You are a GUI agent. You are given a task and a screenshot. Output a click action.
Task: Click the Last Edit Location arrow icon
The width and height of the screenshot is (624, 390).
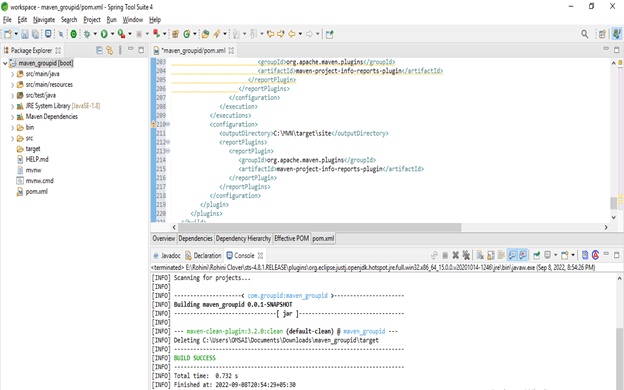[271, 34]
